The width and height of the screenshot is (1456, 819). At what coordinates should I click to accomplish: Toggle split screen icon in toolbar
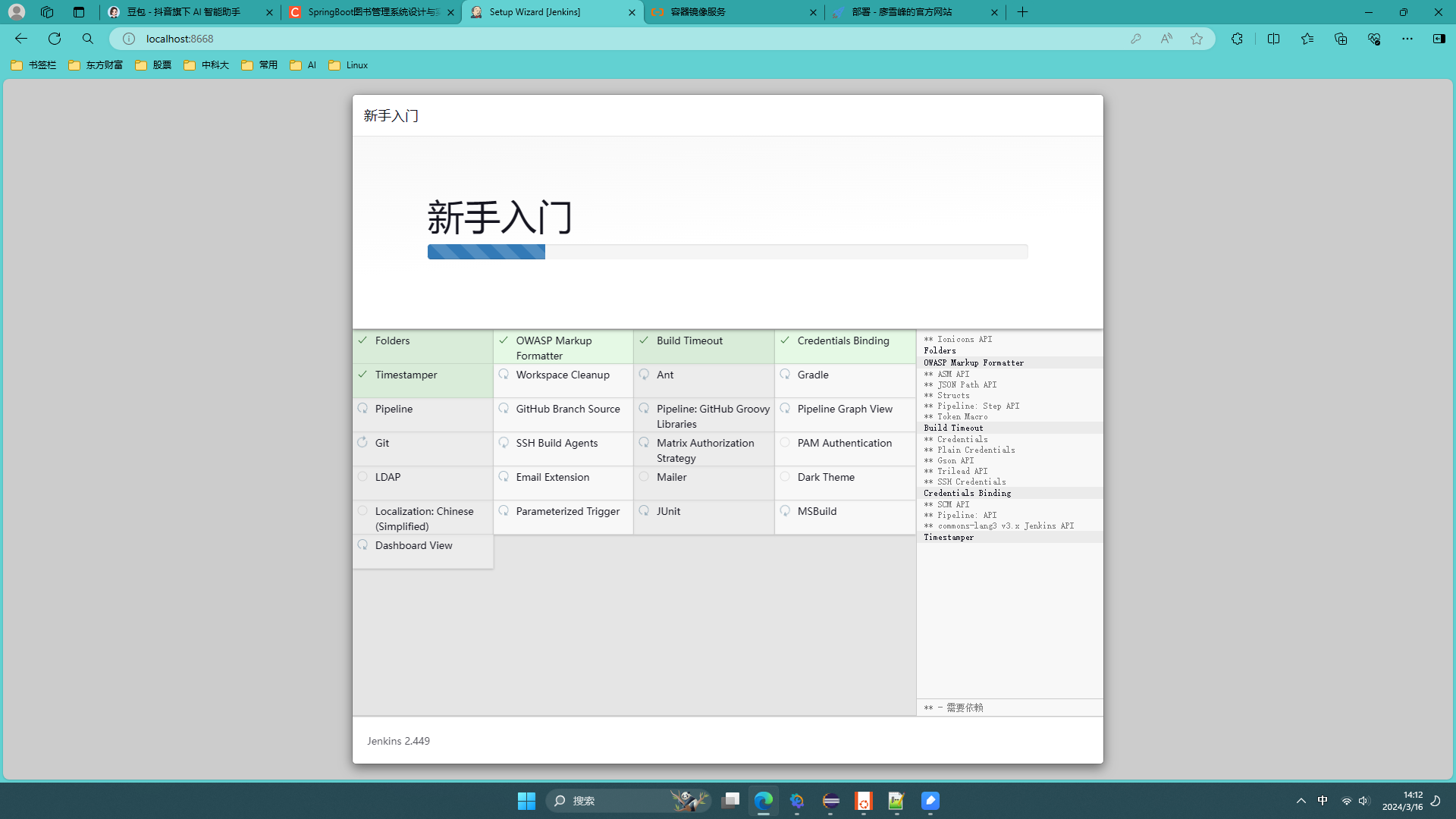tap(1273, 39)
